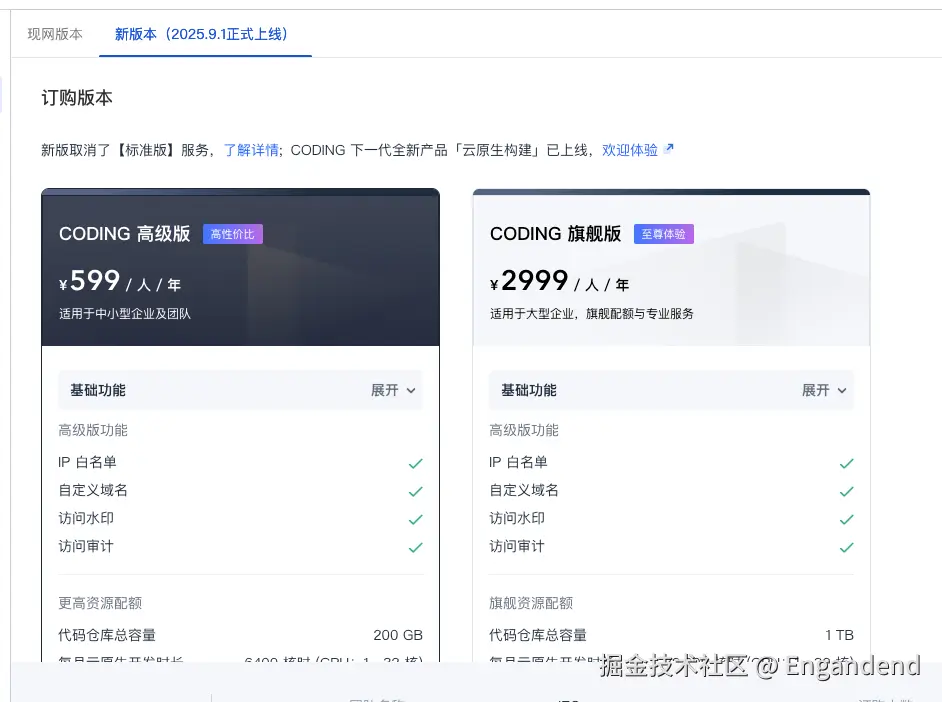Screen dimensions: 942x702
Task: Click the IP 白名单 checkmark in 高级版
Action: pos(416,463)
